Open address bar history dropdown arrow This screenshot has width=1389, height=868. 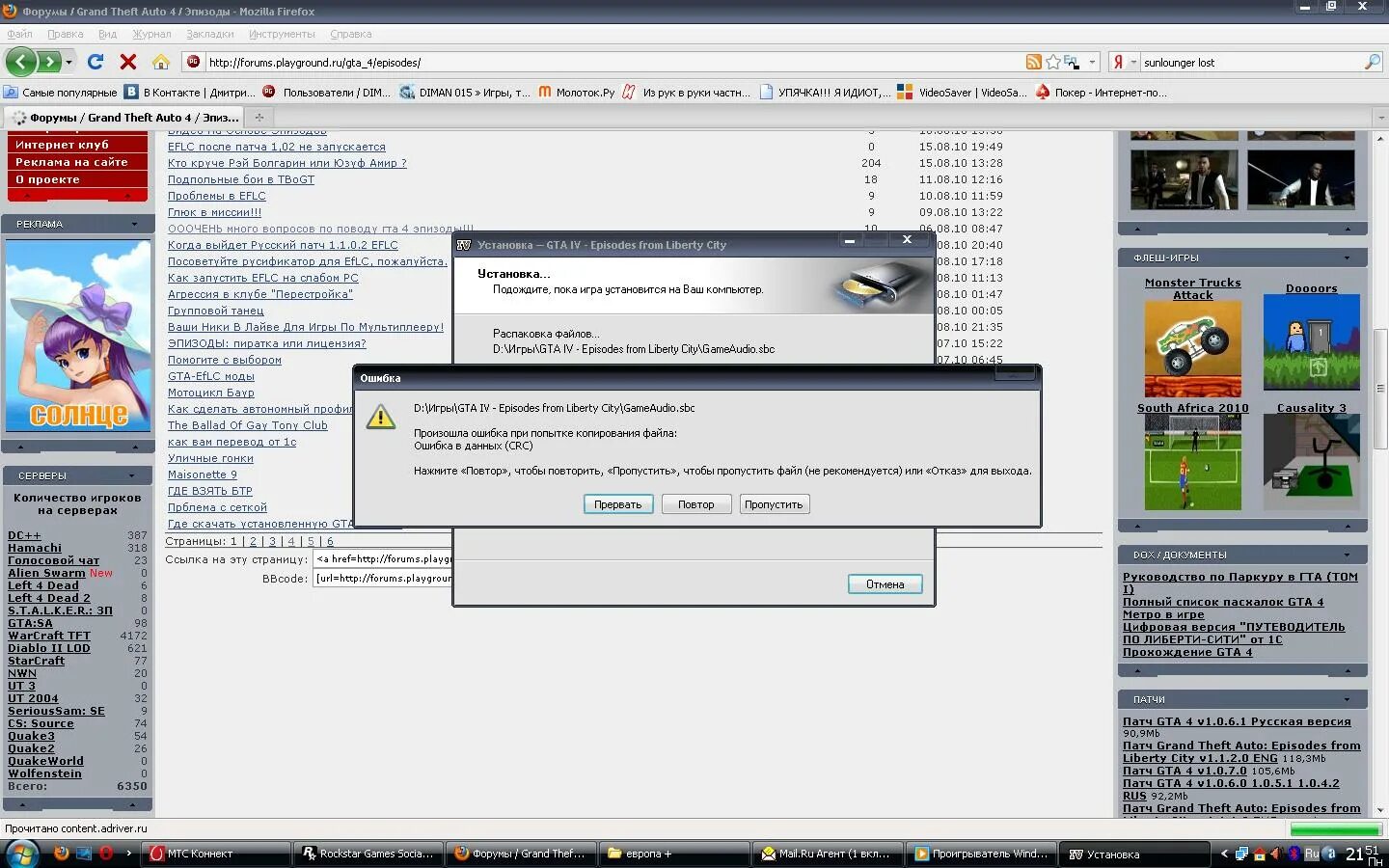[x=1092, y=62]
